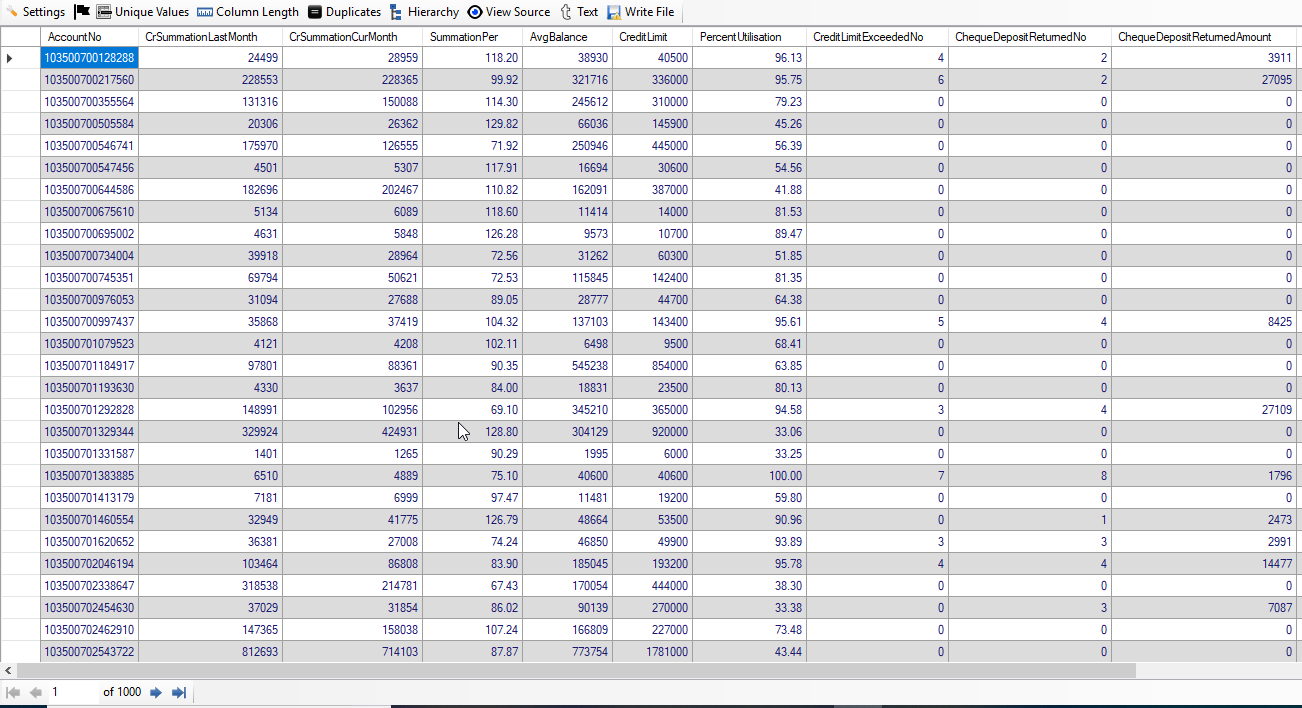This screenshot has height=708, width=1302.
Task: Go to the next page arrow
Action: (x=156, y=692)
